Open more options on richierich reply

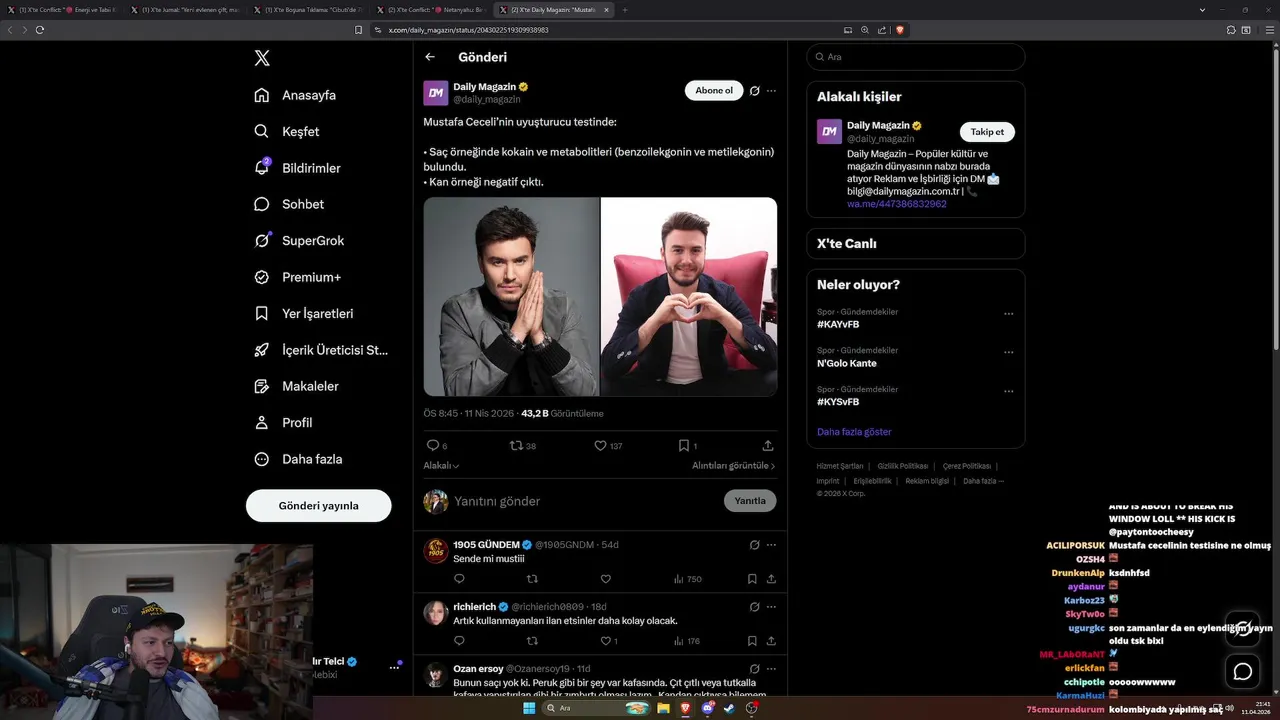pos(771,607)
